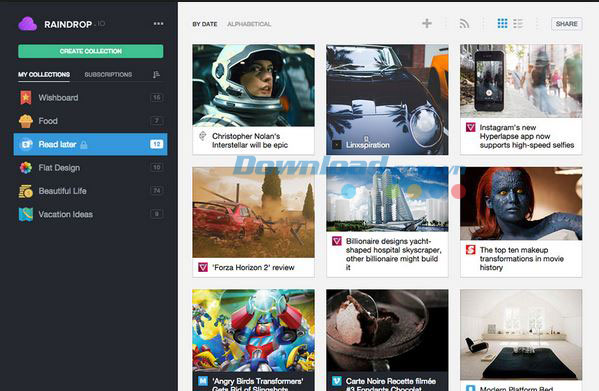Click the Linxspiration source icon
Viewport: 599px width, 391px height.
point(337,145)
